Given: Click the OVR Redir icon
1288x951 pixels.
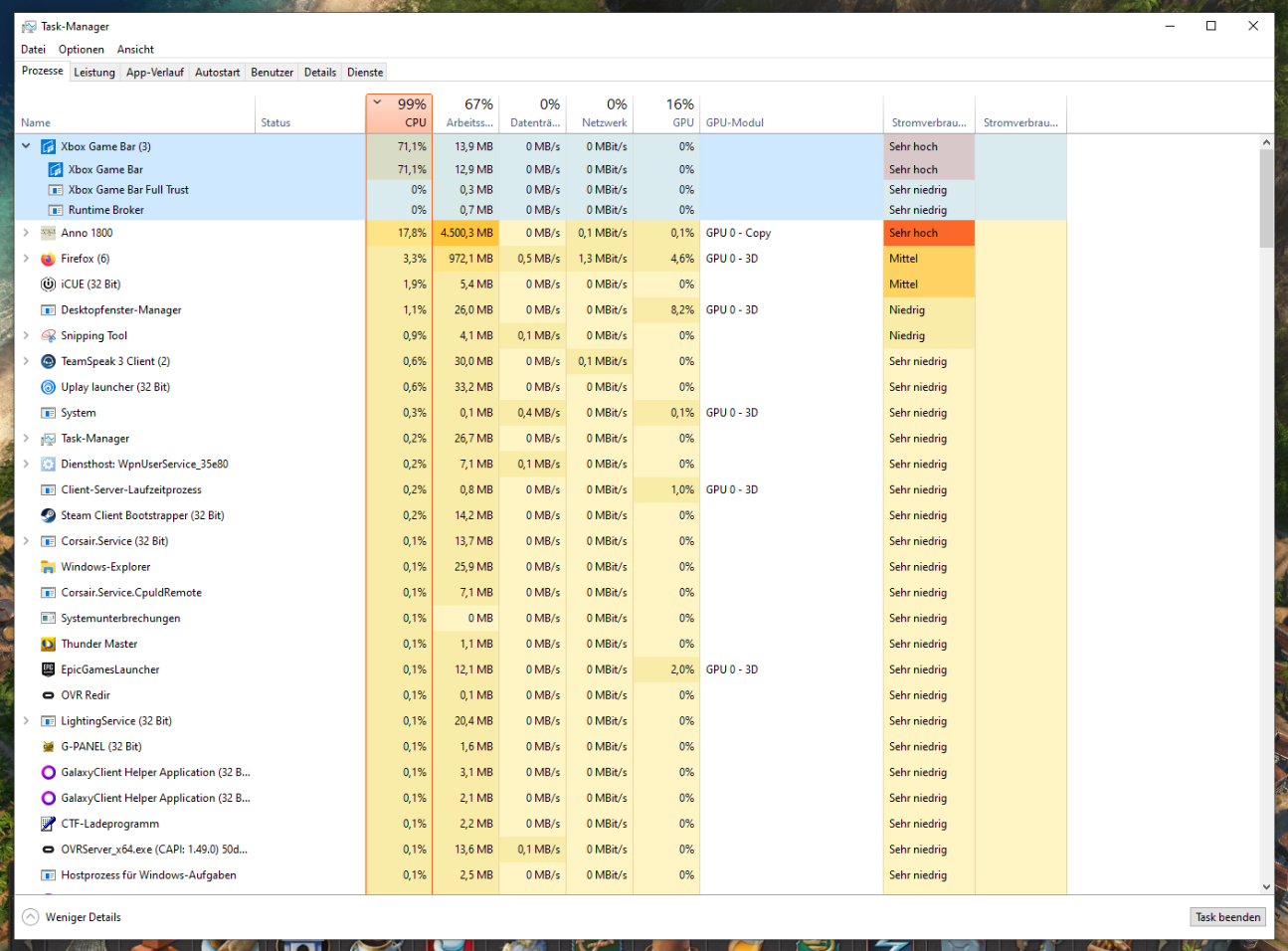Looking at the screenshot, I should pos(48,695).
